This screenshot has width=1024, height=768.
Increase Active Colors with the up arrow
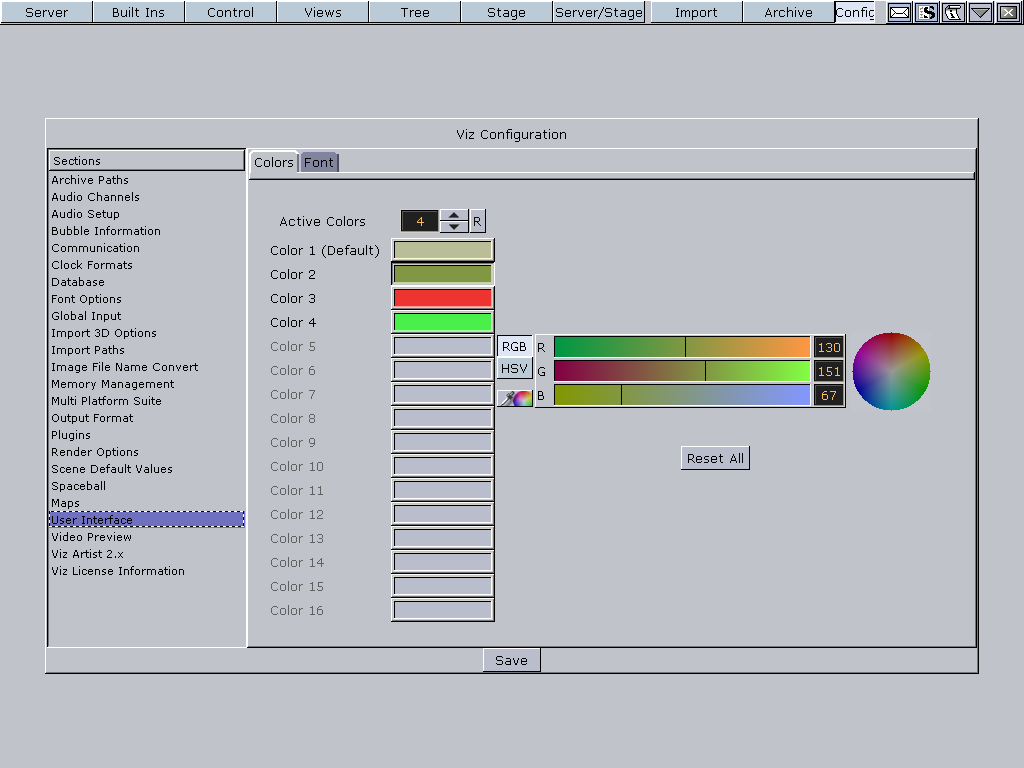click(x=454, y=215)
